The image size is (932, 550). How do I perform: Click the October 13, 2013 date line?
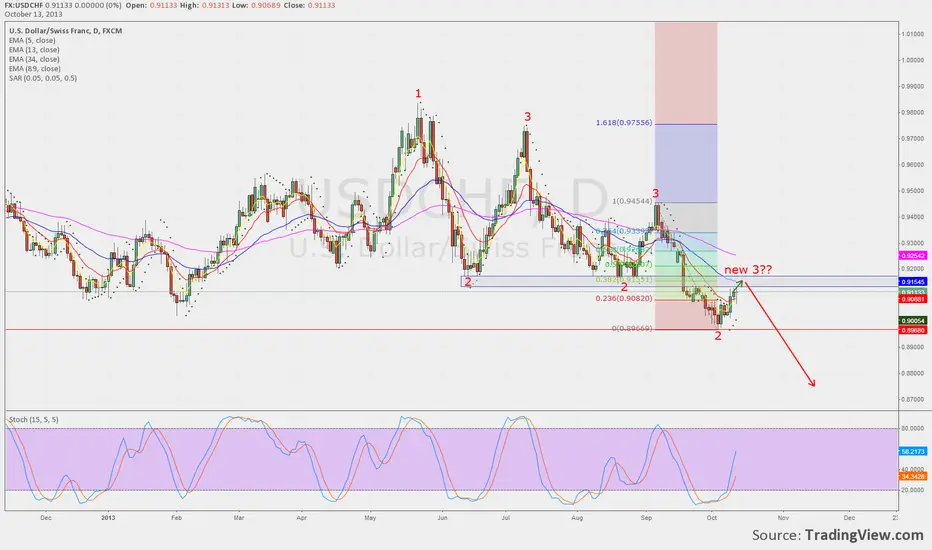[x=32, y=14]
